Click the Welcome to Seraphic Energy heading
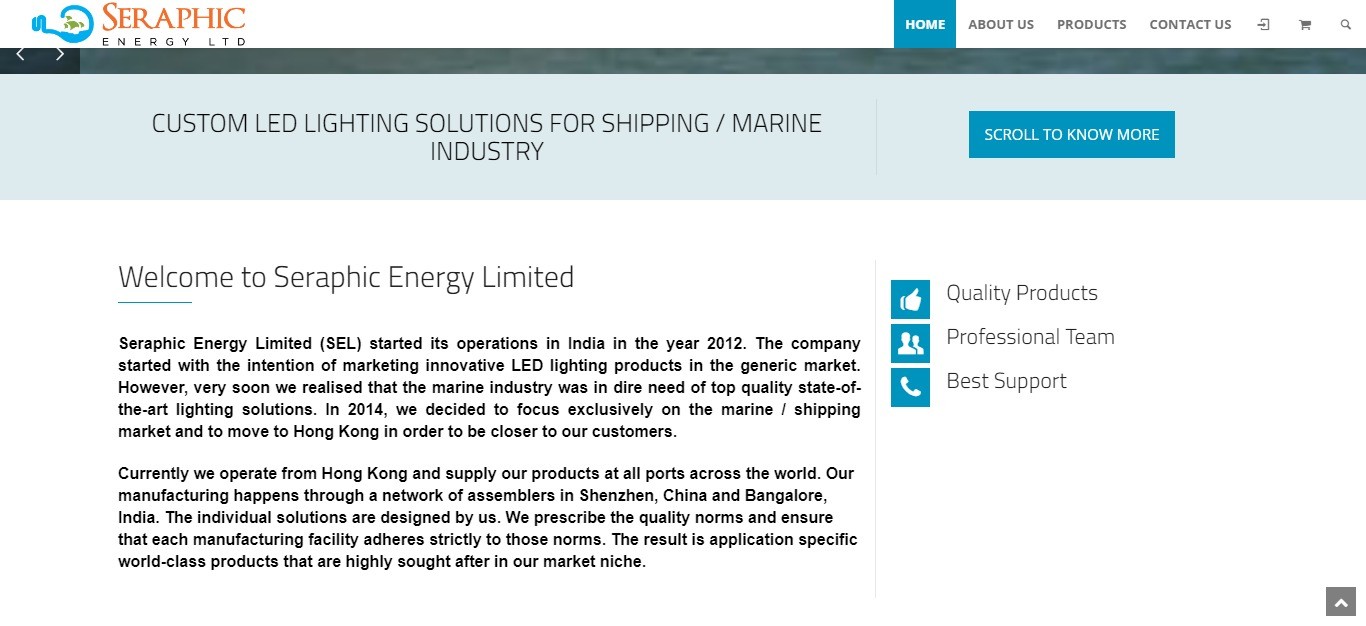 click(x=346, y=277)
